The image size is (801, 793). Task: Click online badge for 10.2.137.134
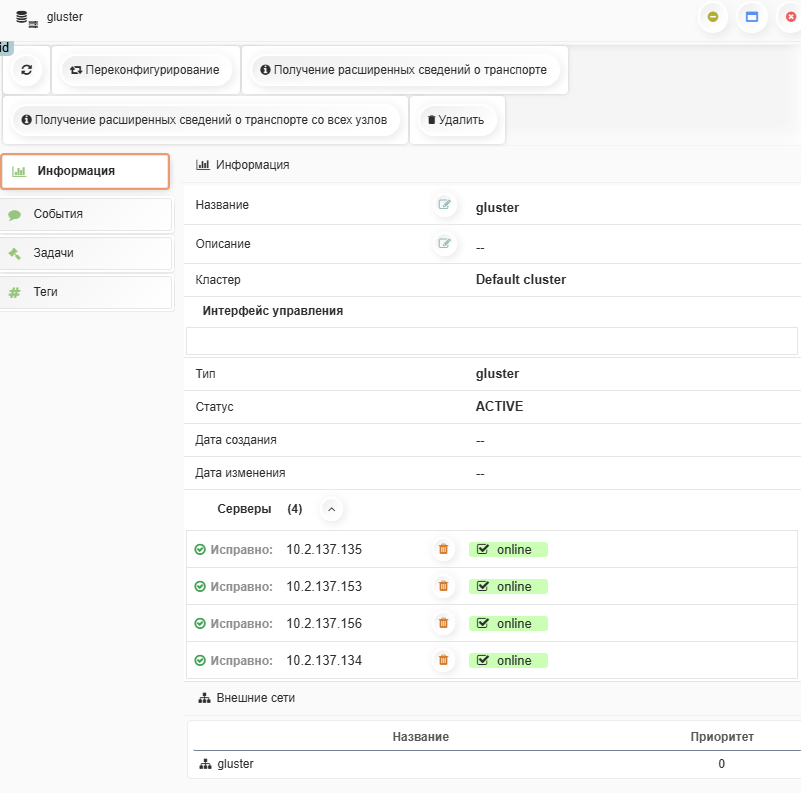click(x=508, y=660)
